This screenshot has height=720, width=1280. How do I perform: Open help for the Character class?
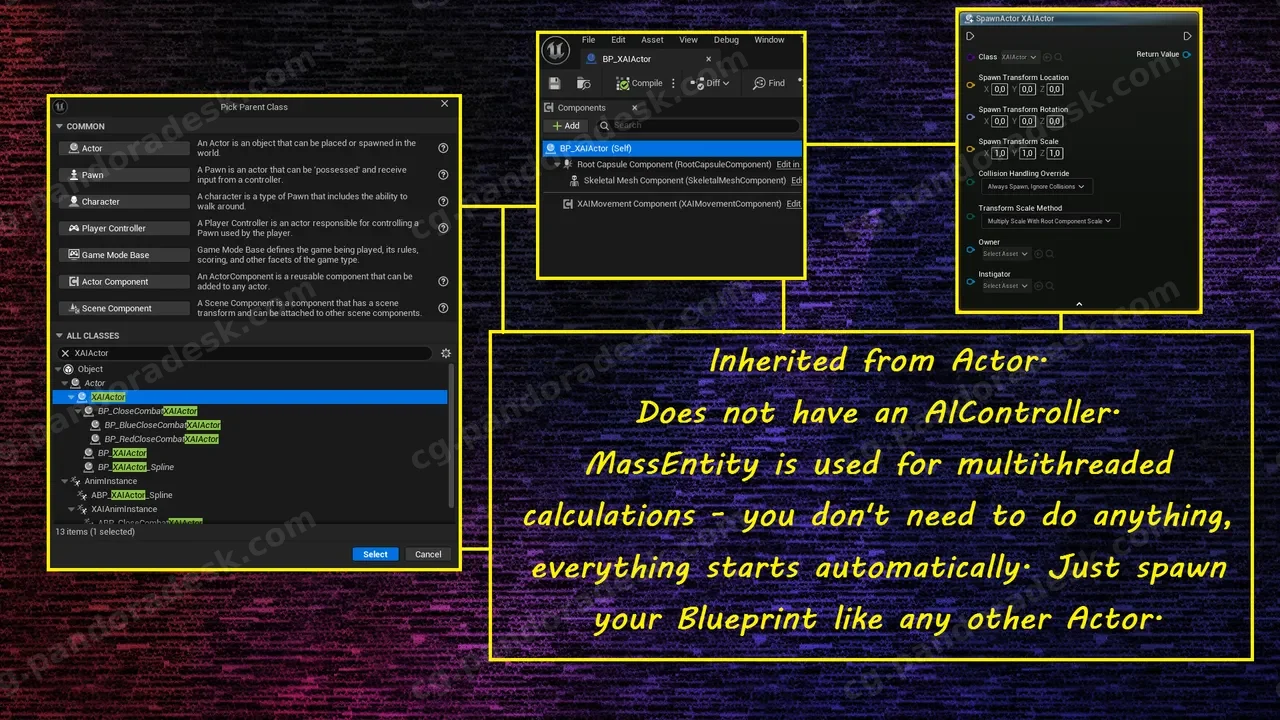(x=443, y=201)
